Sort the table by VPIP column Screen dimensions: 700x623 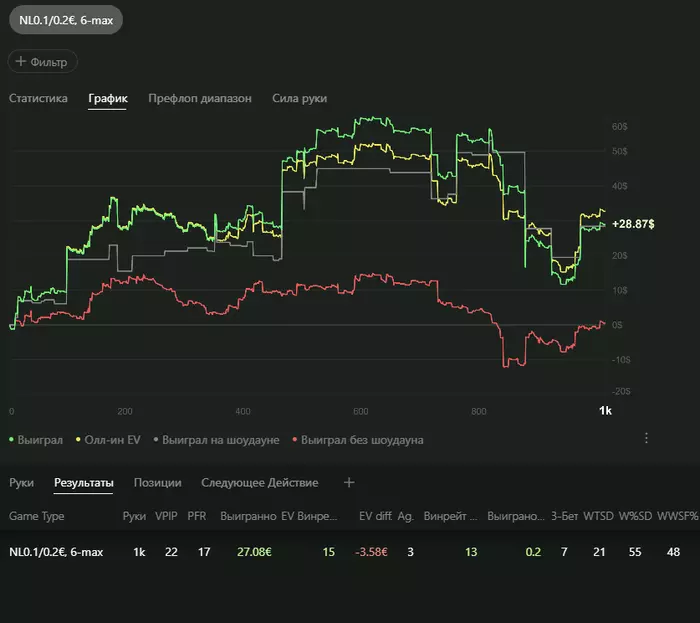click(x=166, y=516)
